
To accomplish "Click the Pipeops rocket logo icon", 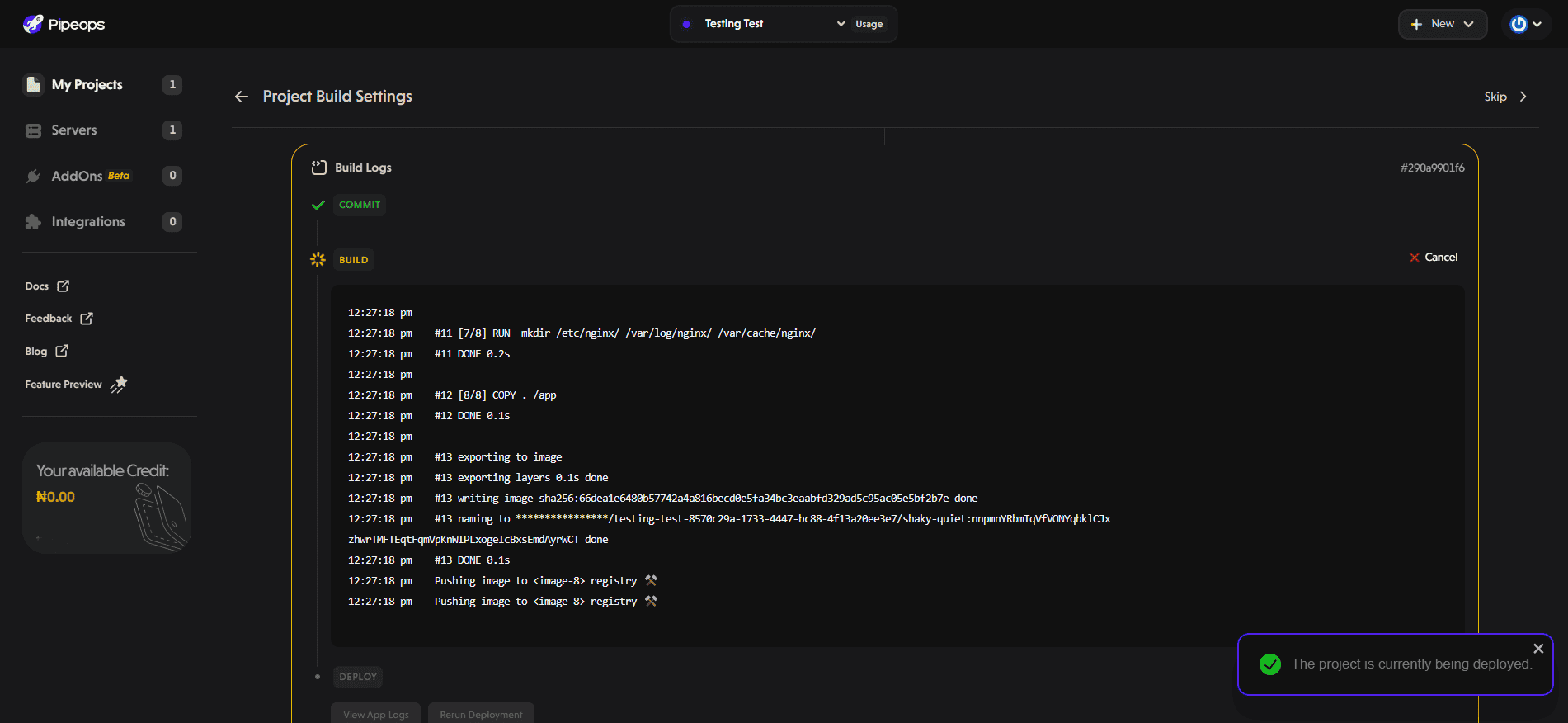I will [x=33, y=24].
